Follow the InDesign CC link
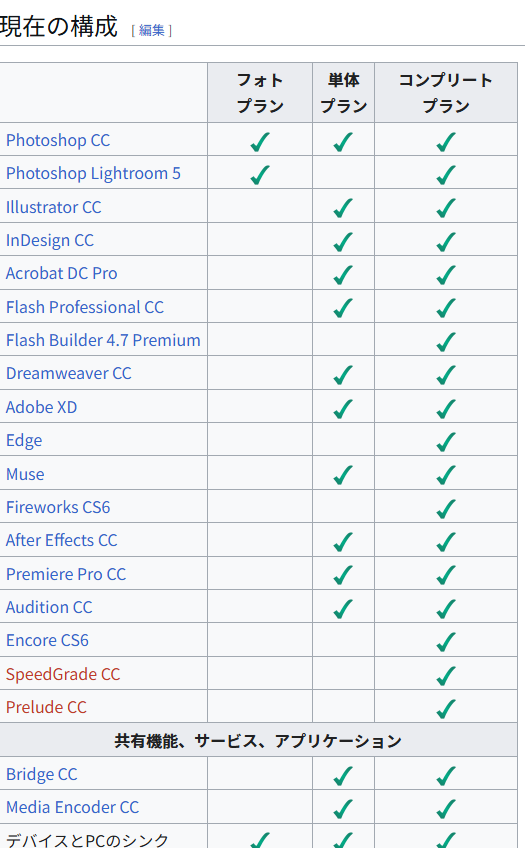Viewport: 525px width, 848px height. pos(50,240)
